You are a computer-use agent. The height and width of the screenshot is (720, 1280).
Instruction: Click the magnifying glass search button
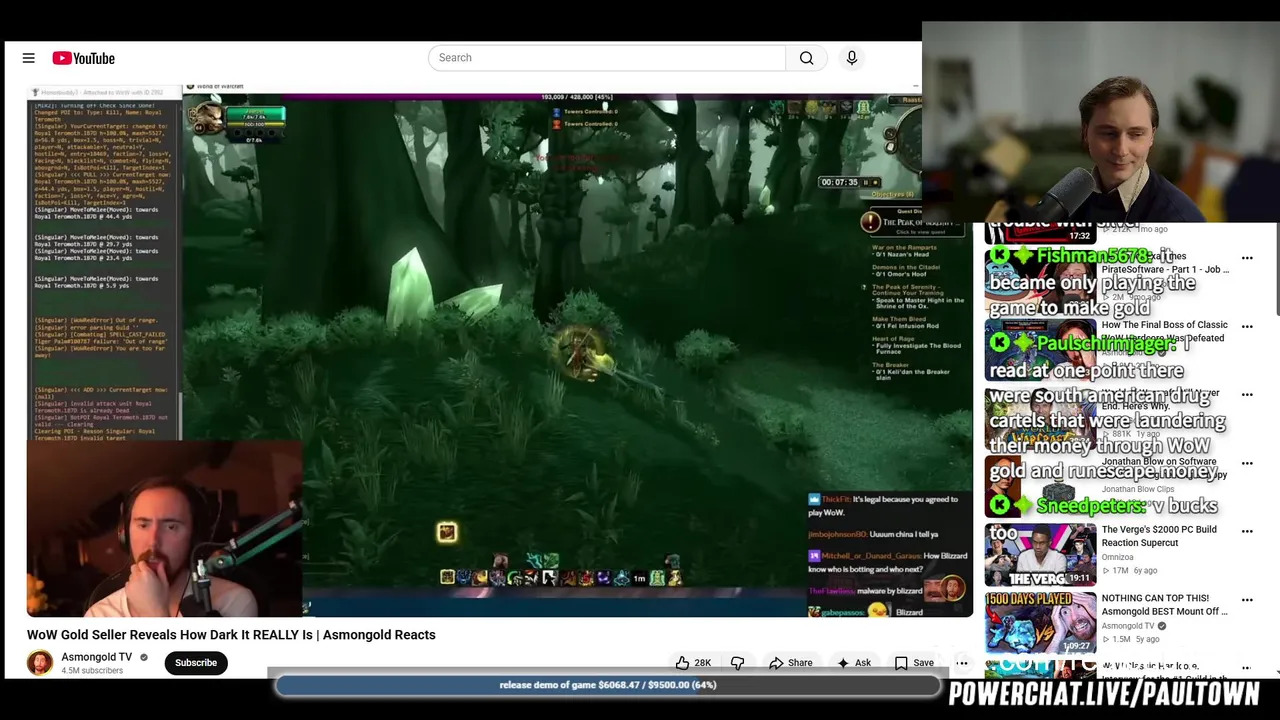[807, 58]
